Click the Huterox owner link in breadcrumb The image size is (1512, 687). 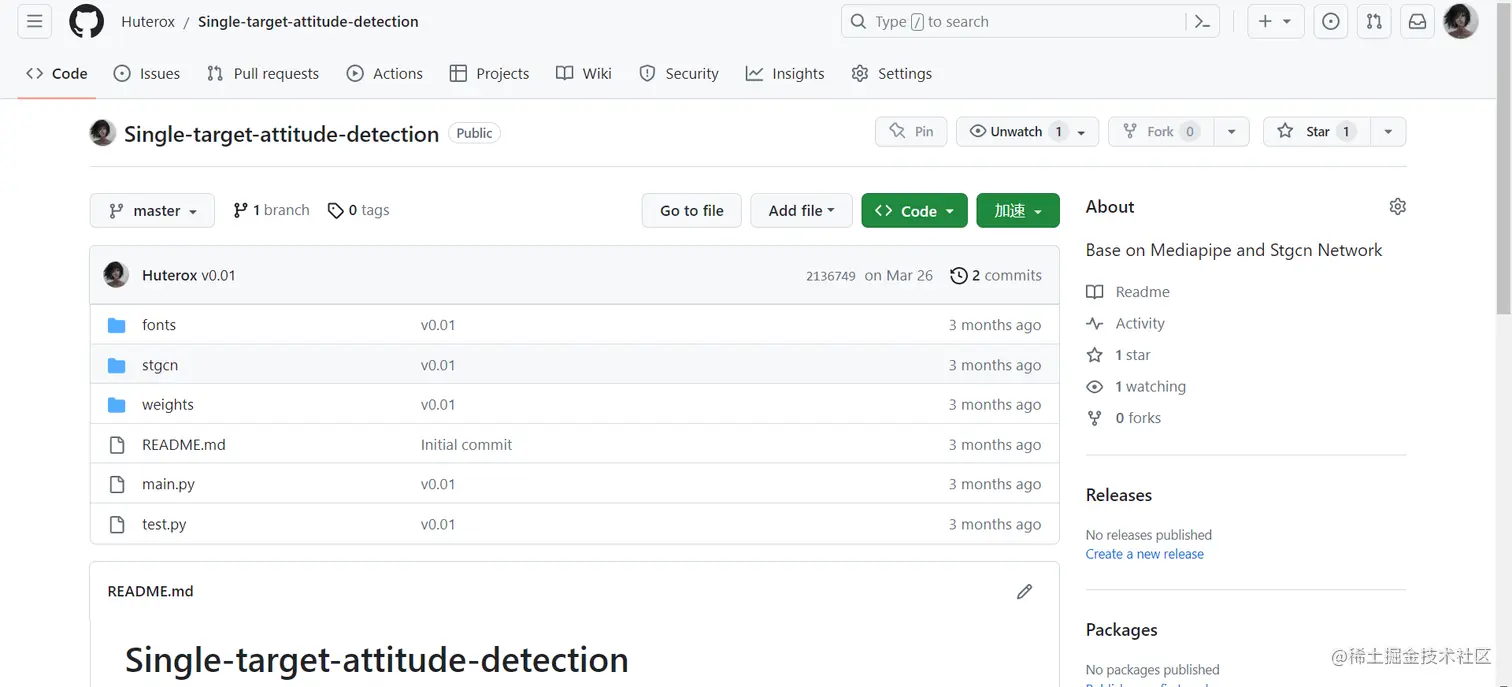click(x=148, y=22)
